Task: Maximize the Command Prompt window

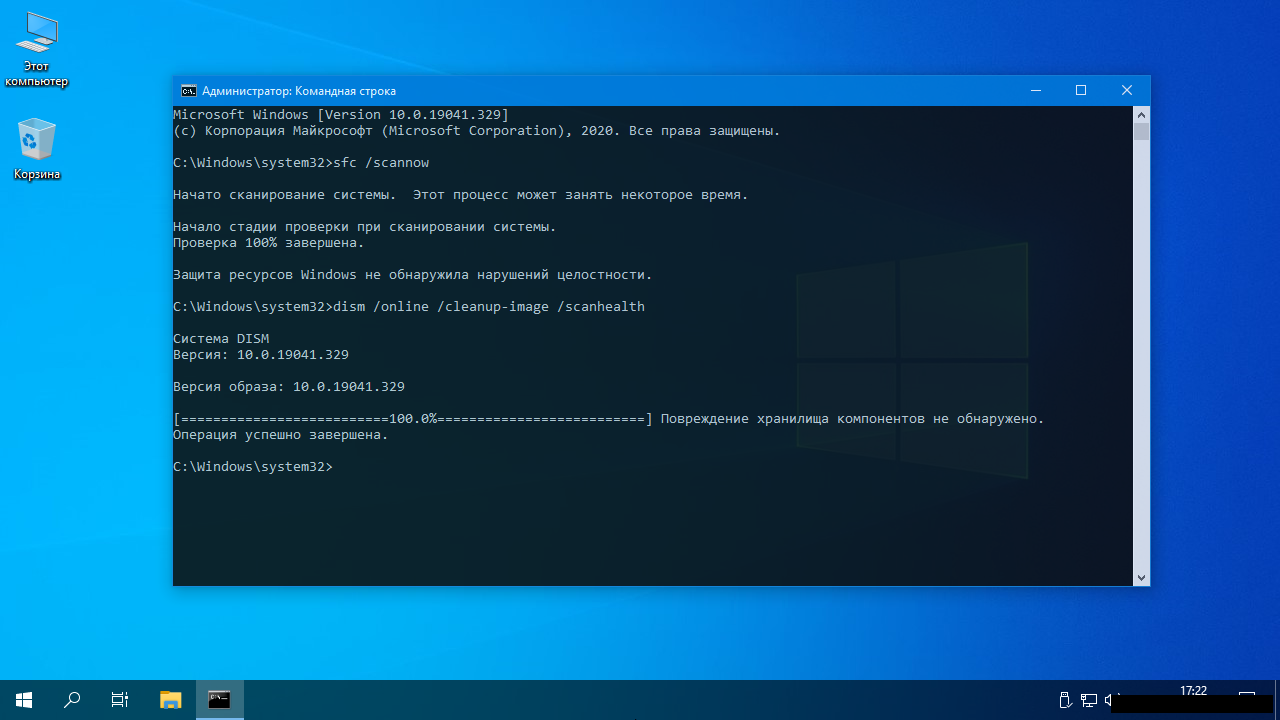Action: [1081, 90]
